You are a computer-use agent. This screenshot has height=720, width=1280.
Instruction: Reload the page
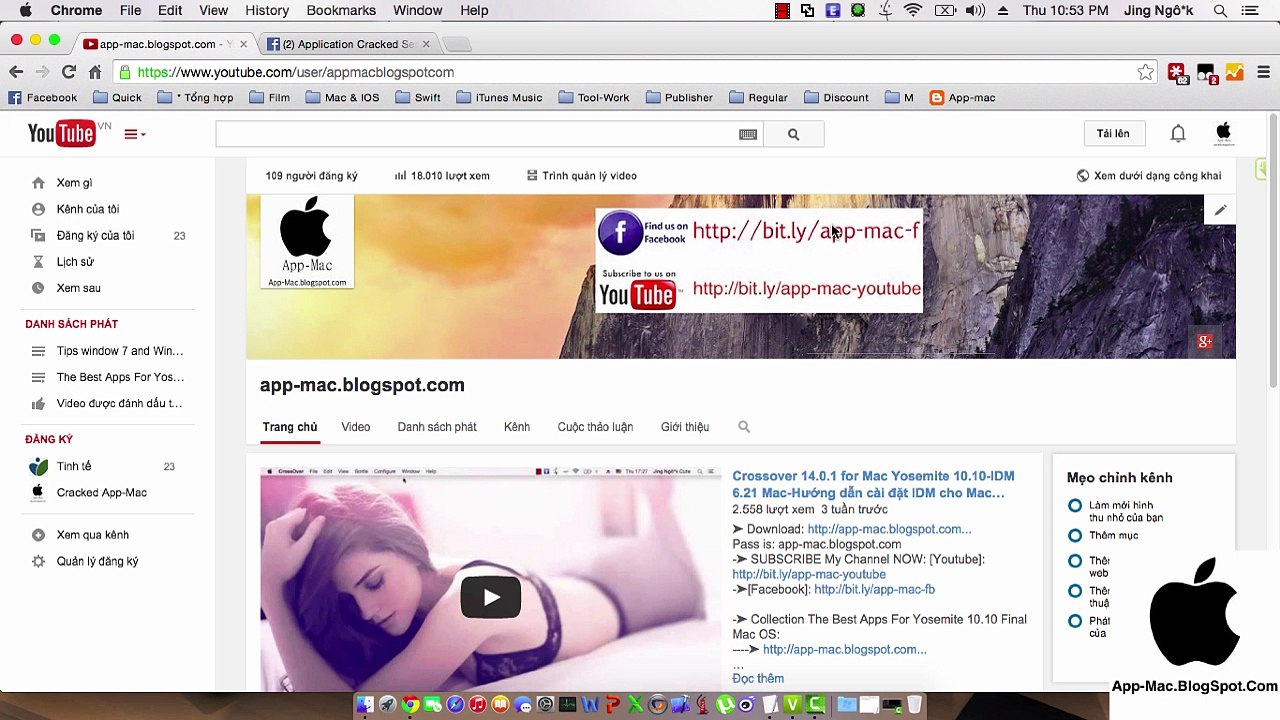point(68,72)
